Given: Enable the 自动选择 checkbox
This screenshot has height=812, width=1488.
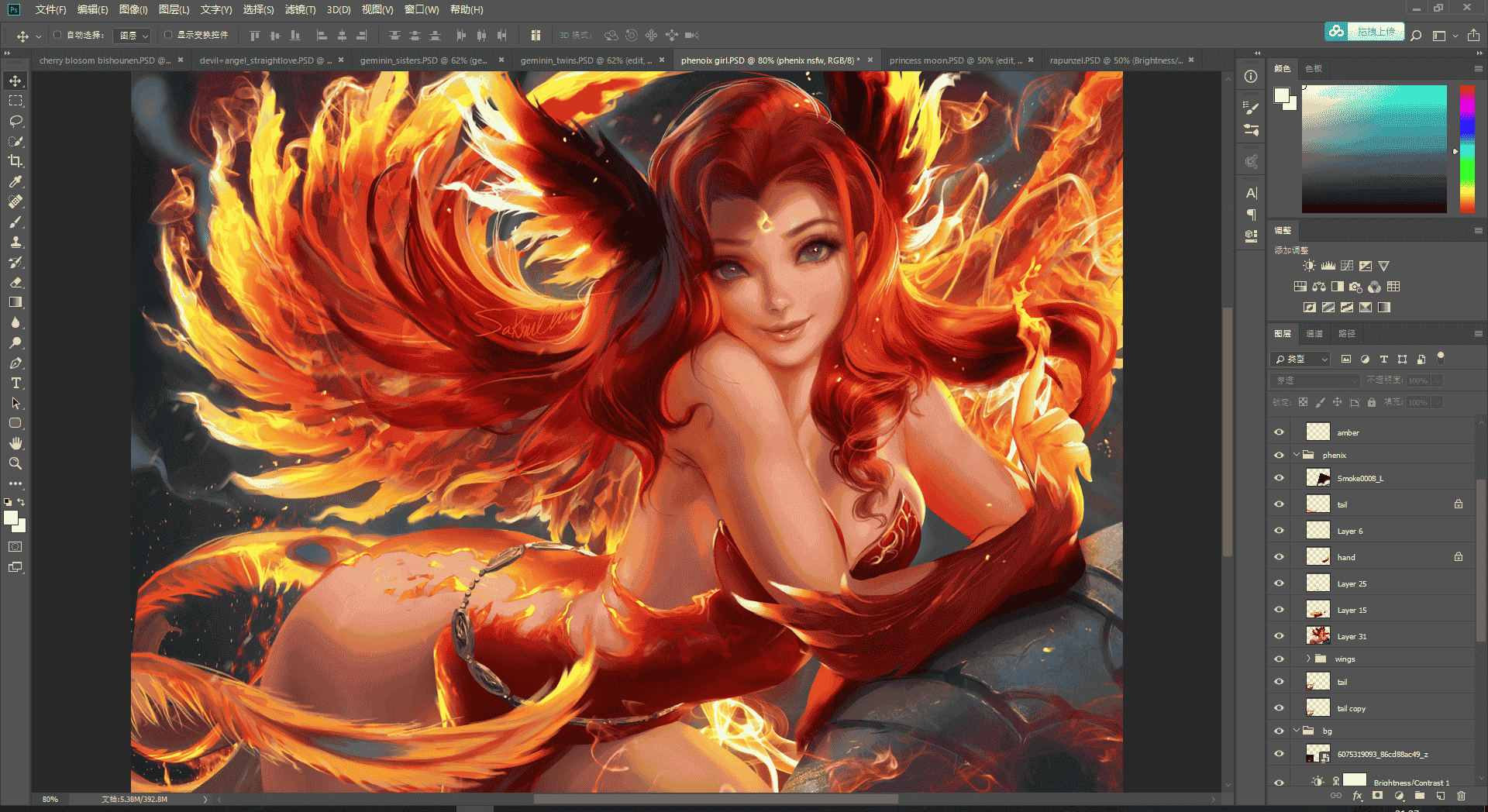Looking at the screenshot, I should [57, 35].
